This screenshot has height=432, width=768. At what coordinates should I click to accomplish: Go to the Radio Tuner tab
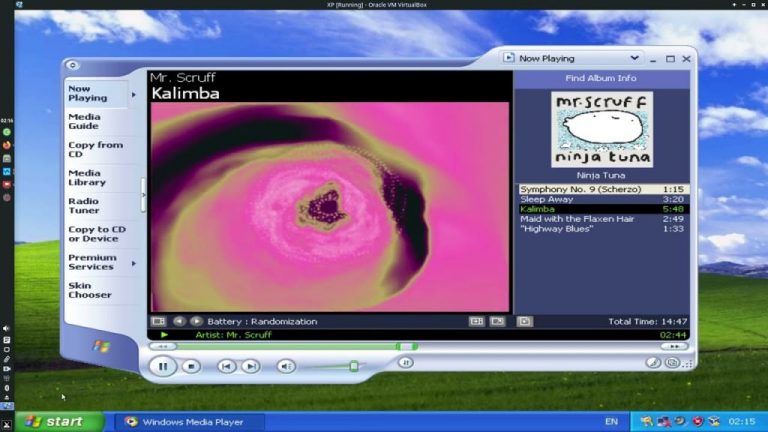coord(83,206)
